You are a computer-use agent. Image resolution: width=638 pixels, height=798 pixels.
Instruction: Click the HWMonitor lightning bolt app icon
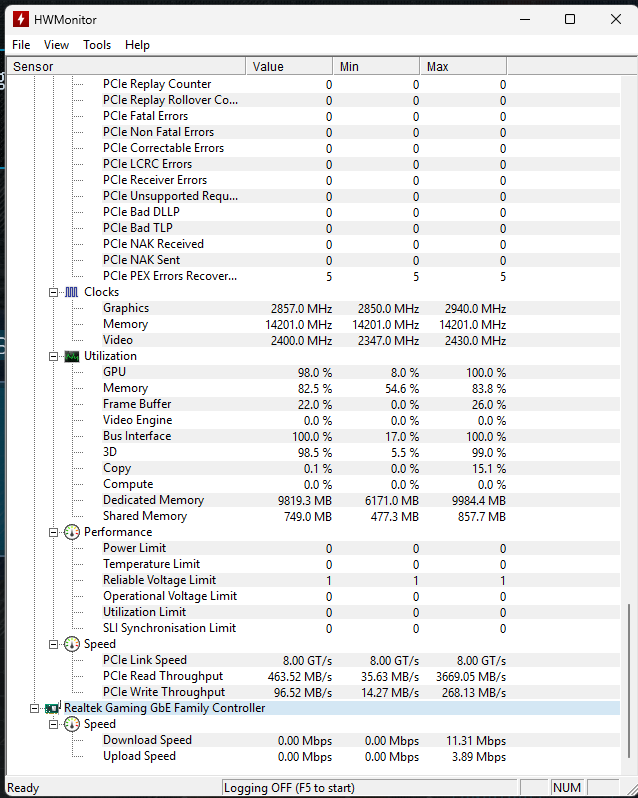click(x=21, y=19)
